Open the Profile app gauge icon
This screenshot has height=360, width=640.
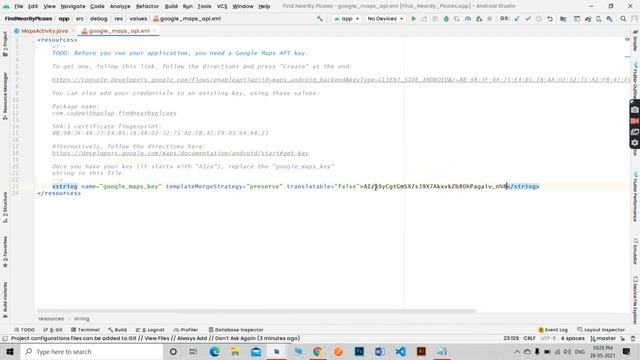(468, 19)
